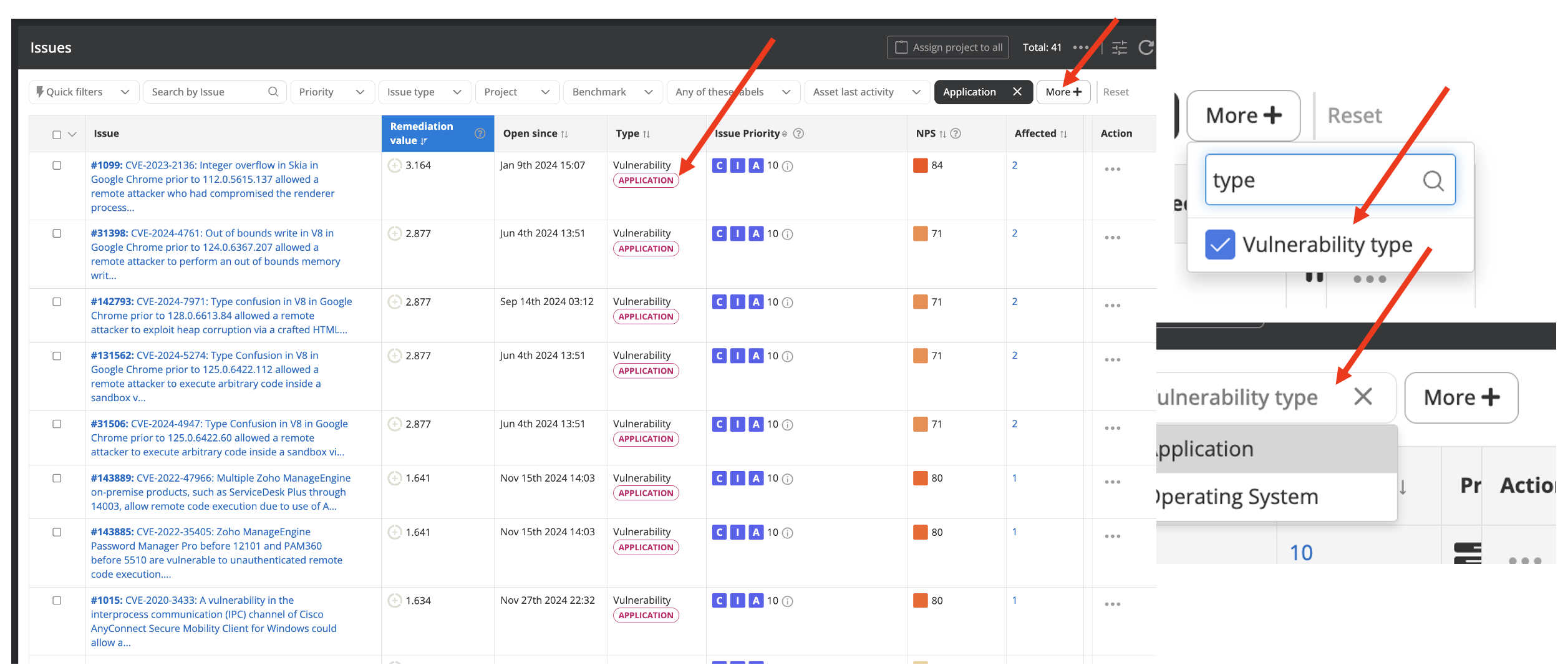The height and width of the screenshot is (665, 1568).
Task: Click the help icon beside NPS header
Action: pyautogui.click(x=956, y=133)
